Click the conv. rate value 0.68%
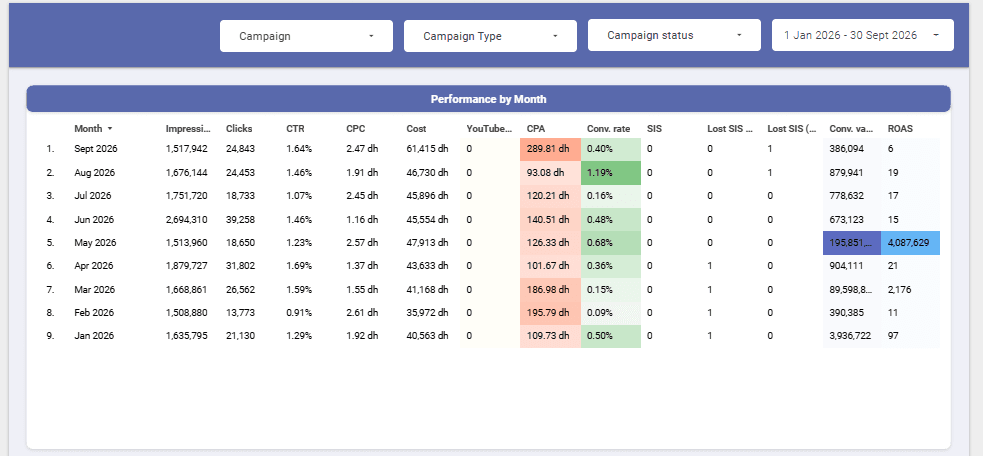The image size is (983, 456). tap(611, 243)
